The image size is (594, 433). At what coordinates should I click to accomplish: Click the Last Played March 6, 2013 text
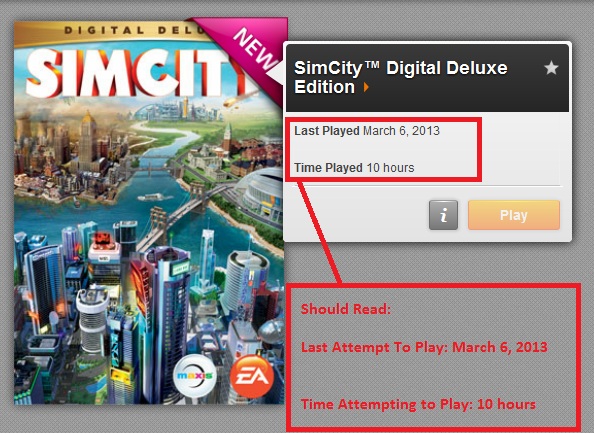(x=367, y=131)
